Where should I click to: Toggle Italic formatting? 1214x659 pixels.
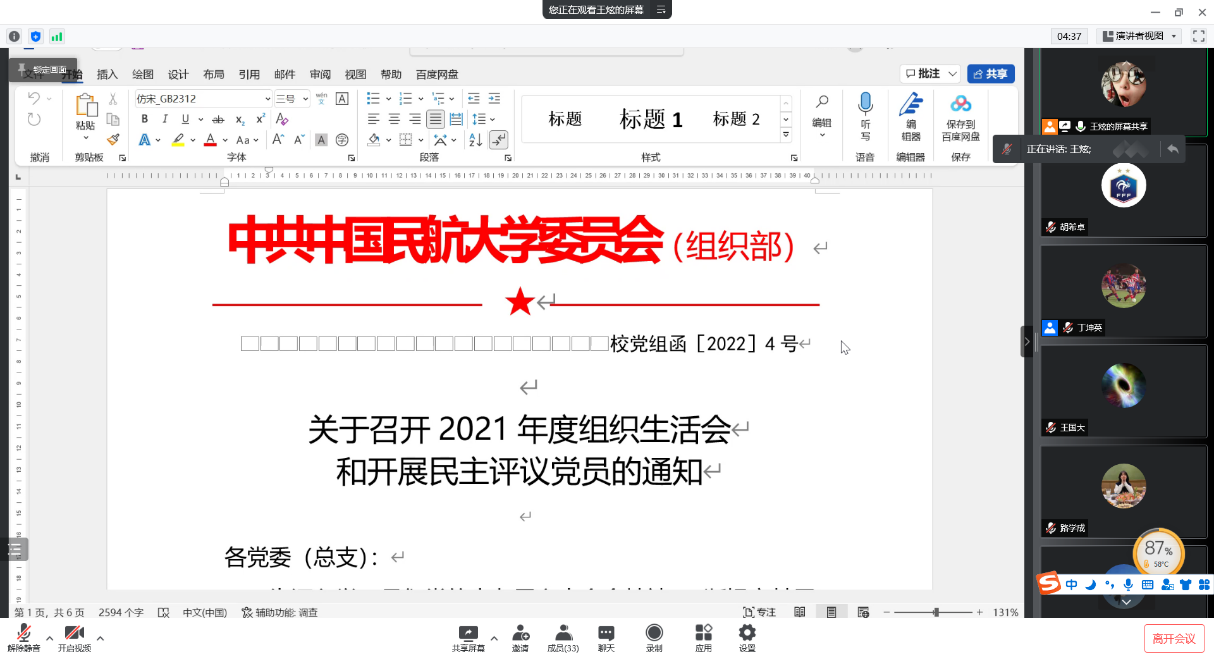162,119
